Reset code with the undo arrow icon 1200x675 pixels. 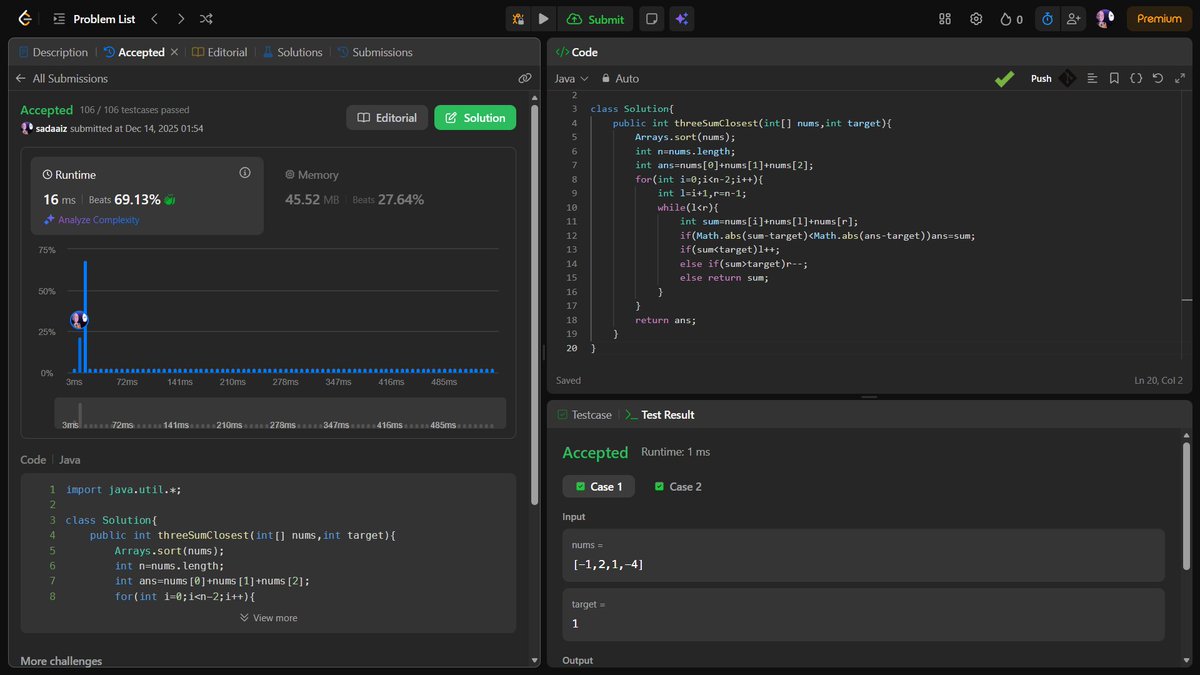pyautogui.click(x=1158, y=78)
